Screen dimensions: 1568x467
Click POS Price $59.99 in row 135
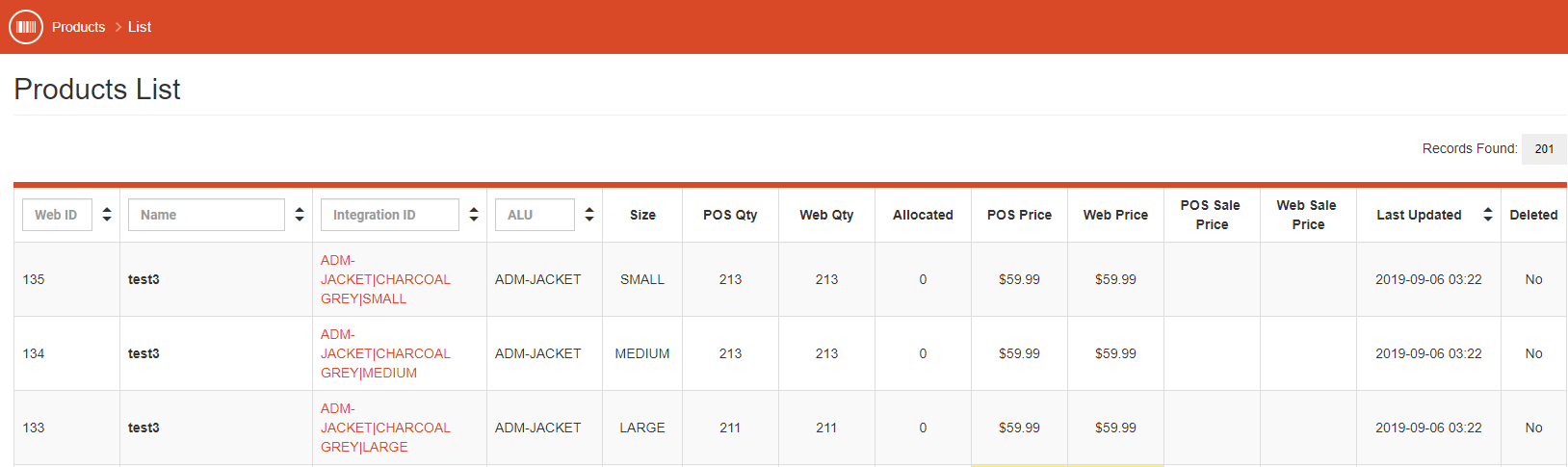pos(1019,279)
